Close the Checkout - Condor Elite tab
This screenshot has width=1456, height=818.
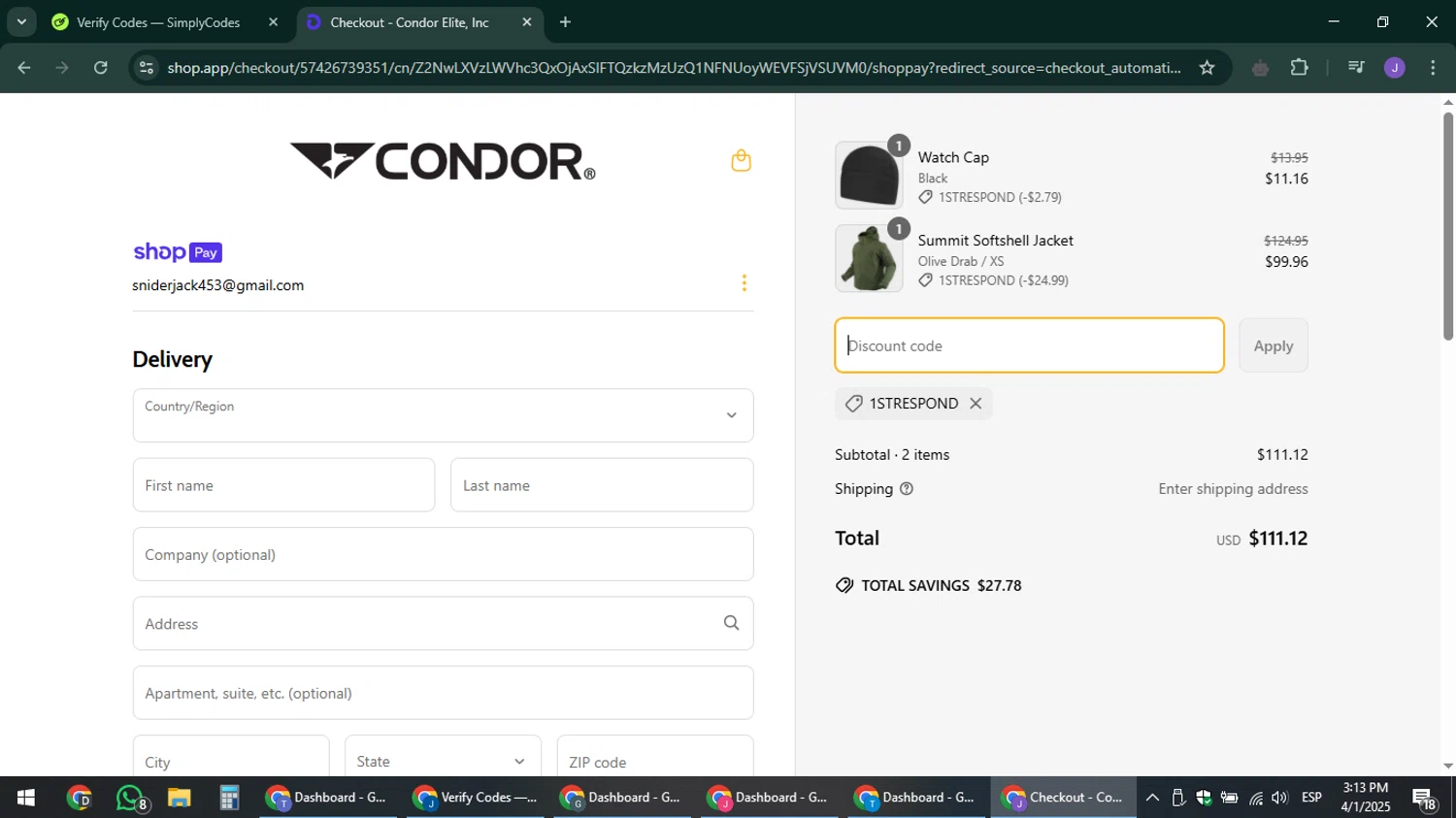527,22
